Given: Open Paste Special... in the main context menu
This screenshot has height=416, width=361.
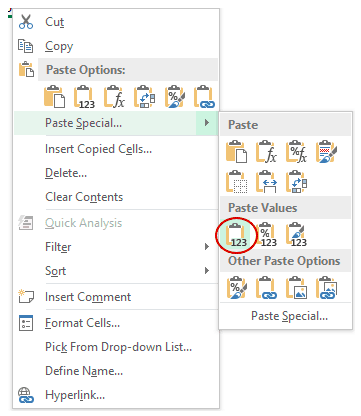Looking at the screenshot, I should pos(116,123).
